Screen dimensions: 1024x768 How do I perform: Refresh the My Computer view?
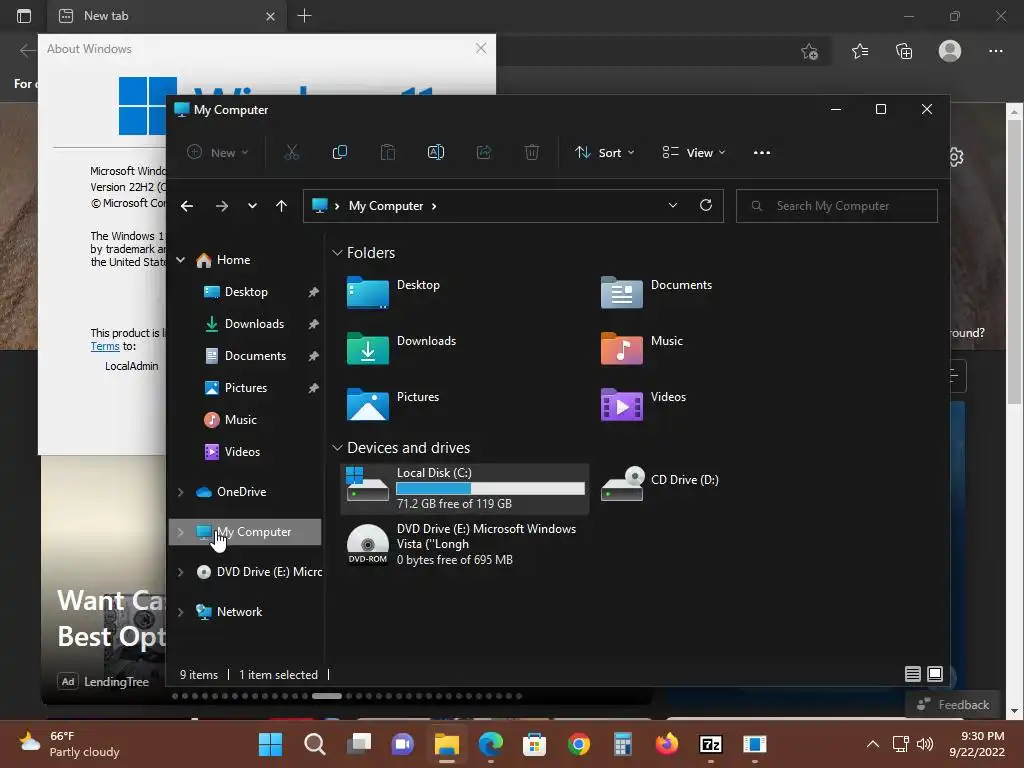pos(706,205)
